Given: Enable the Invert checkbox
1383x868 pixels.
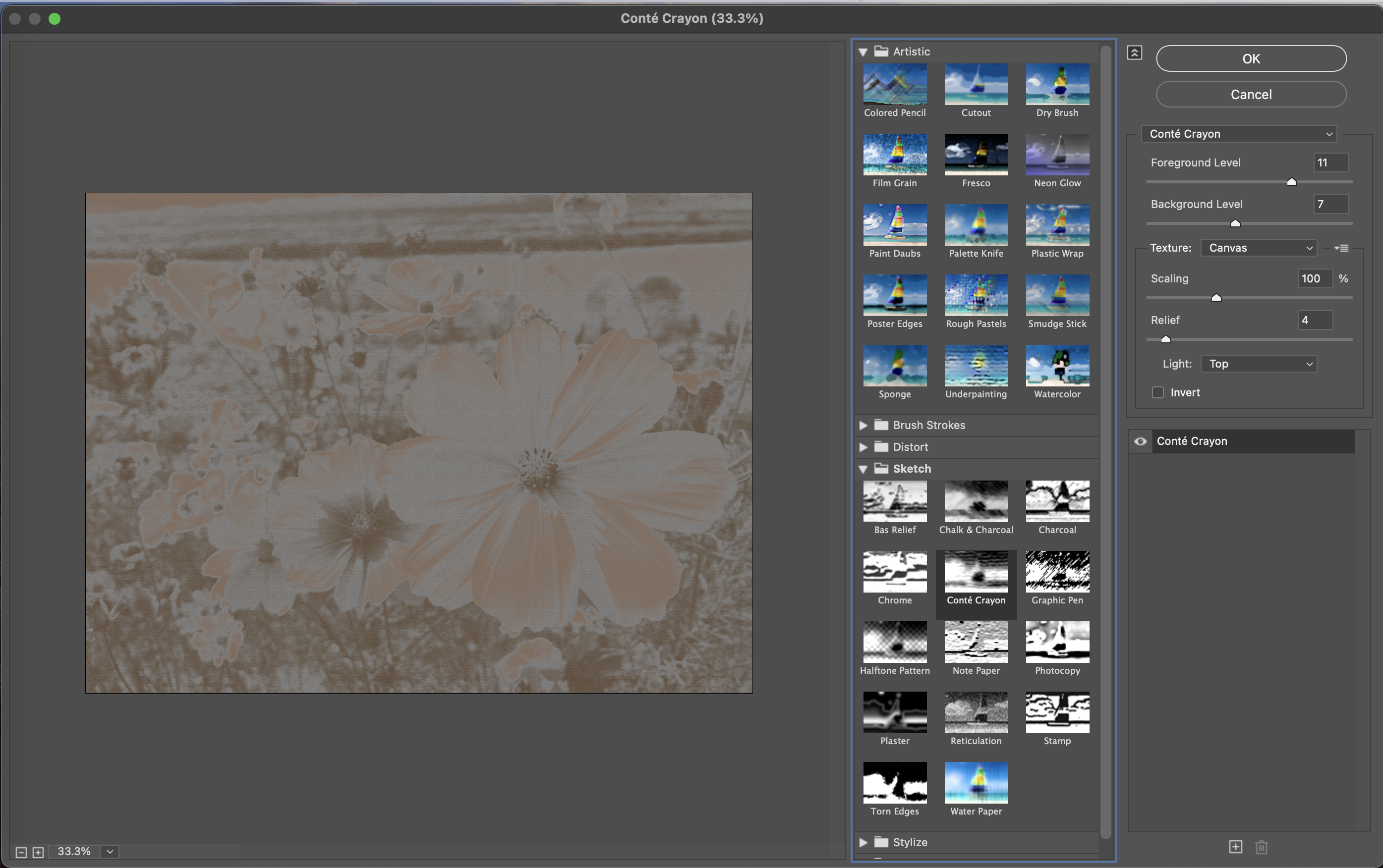Looking at the screenshot, I should tap(1158, 393).
